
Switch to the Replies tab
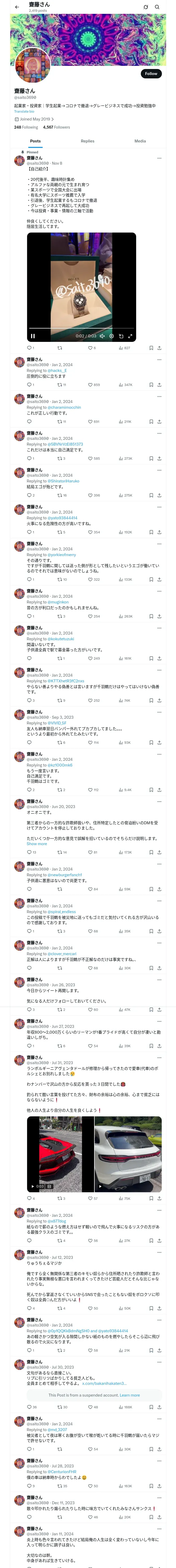point(87,141)
